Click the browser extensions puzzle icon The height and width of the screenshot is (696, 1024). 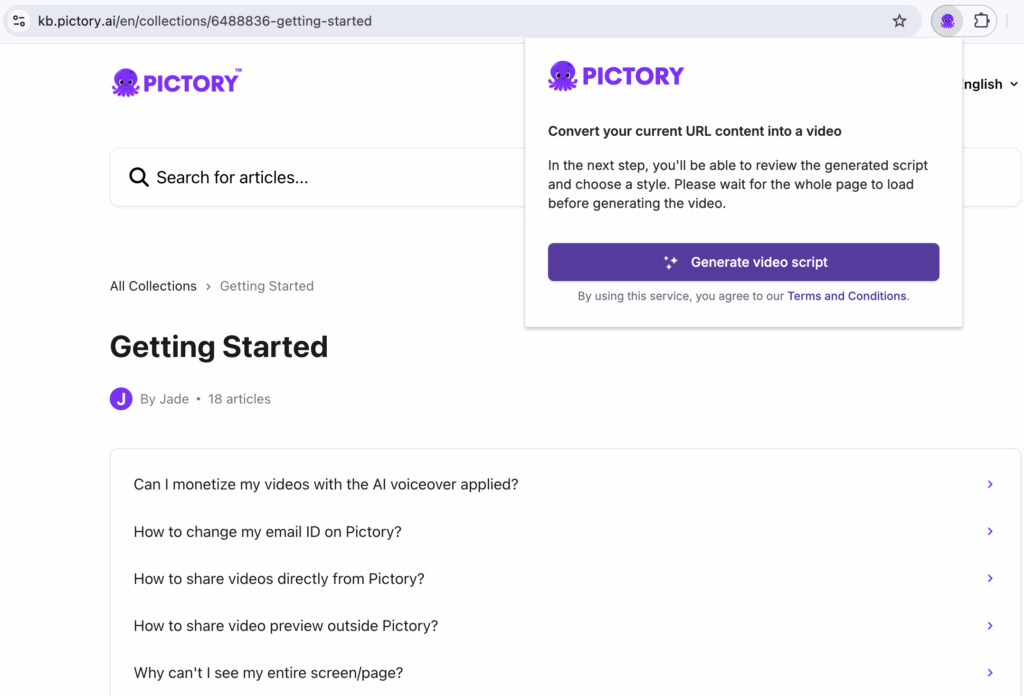pos(981,20)
